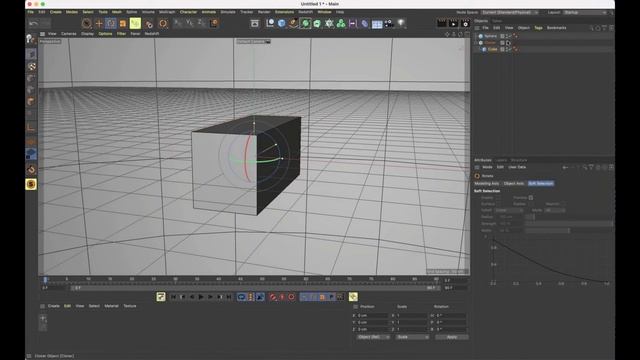Screen dimensions: 640x360
Task: Toggle the Rubber checkbox
Action: (531, 204)
